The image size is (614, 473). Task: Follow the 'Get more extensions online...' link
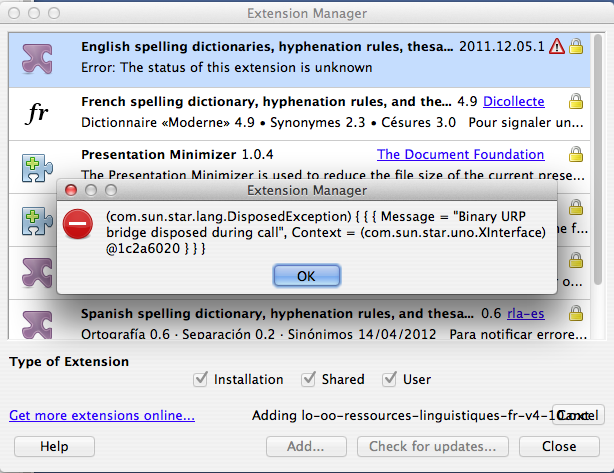(x=102, y=415)
